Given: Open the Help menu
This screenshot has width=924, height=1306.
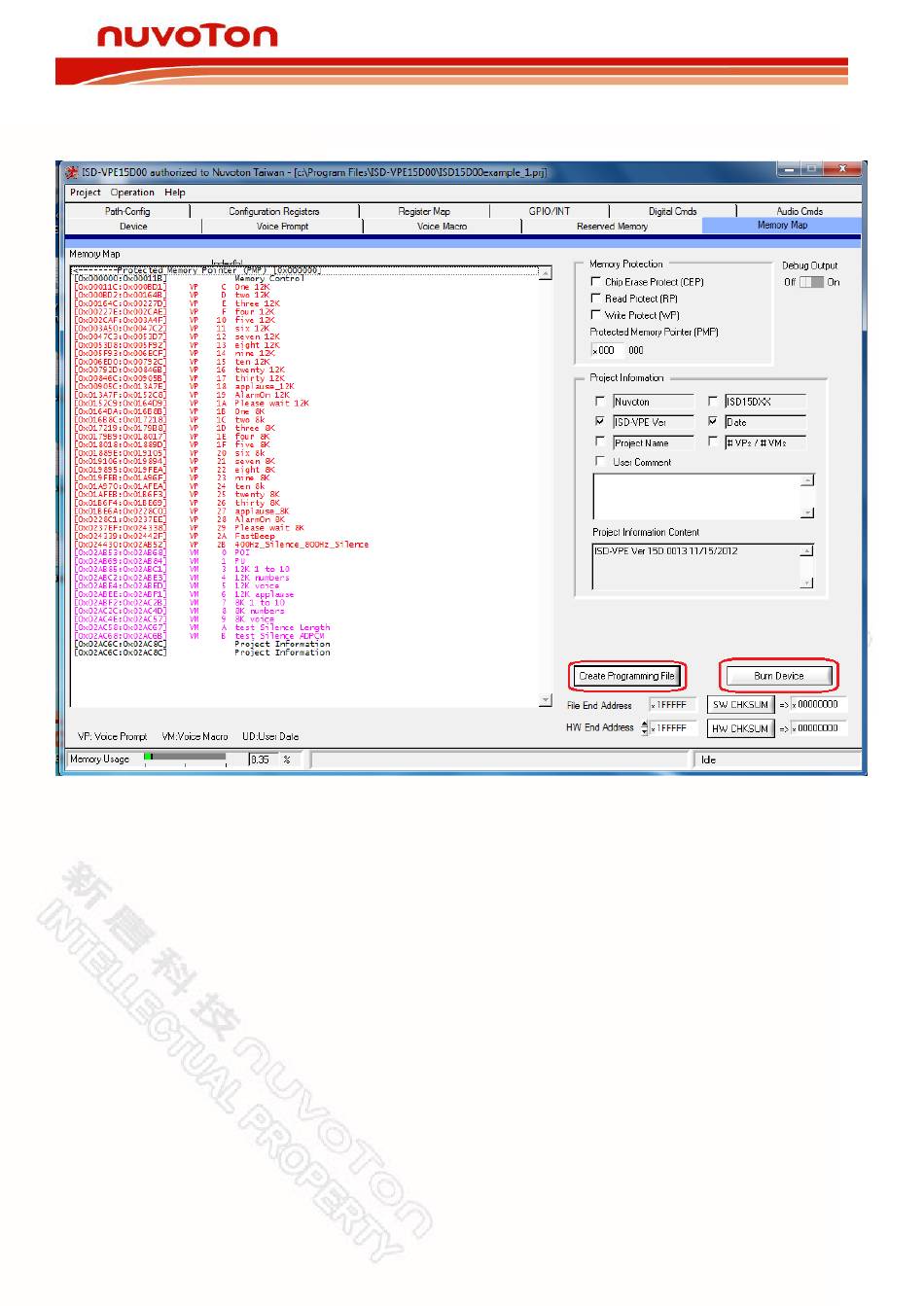Looking at the screenshot, I should point(175,193).
